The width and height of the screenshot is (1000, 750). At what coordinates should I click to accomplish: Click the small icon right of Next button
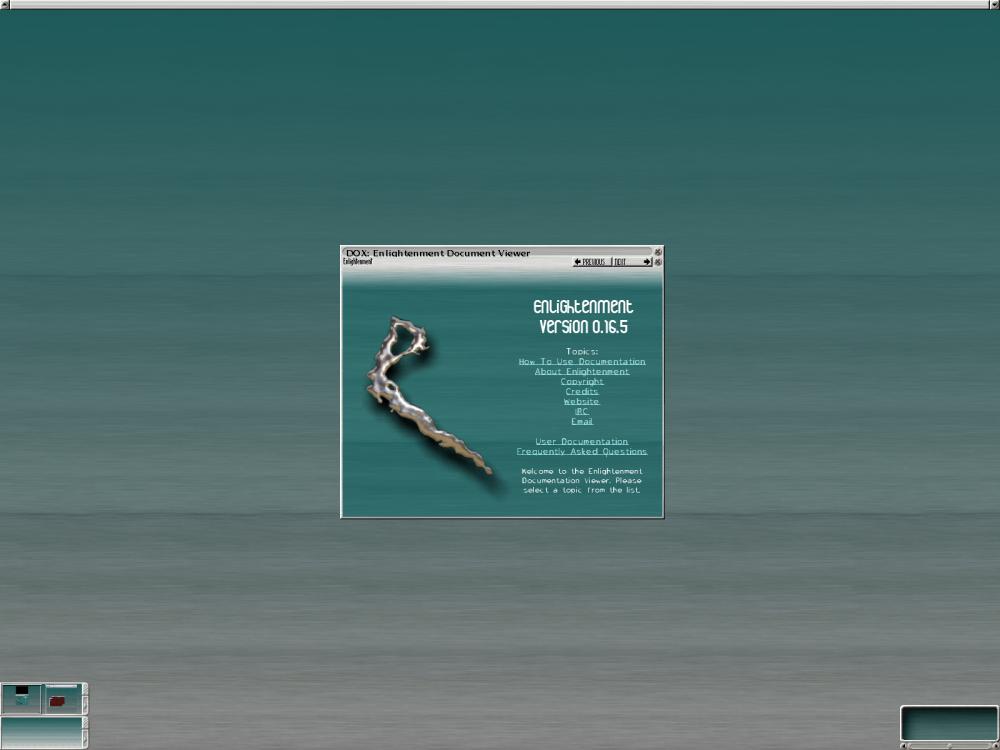pyautogui.click(x=658, y=262)
